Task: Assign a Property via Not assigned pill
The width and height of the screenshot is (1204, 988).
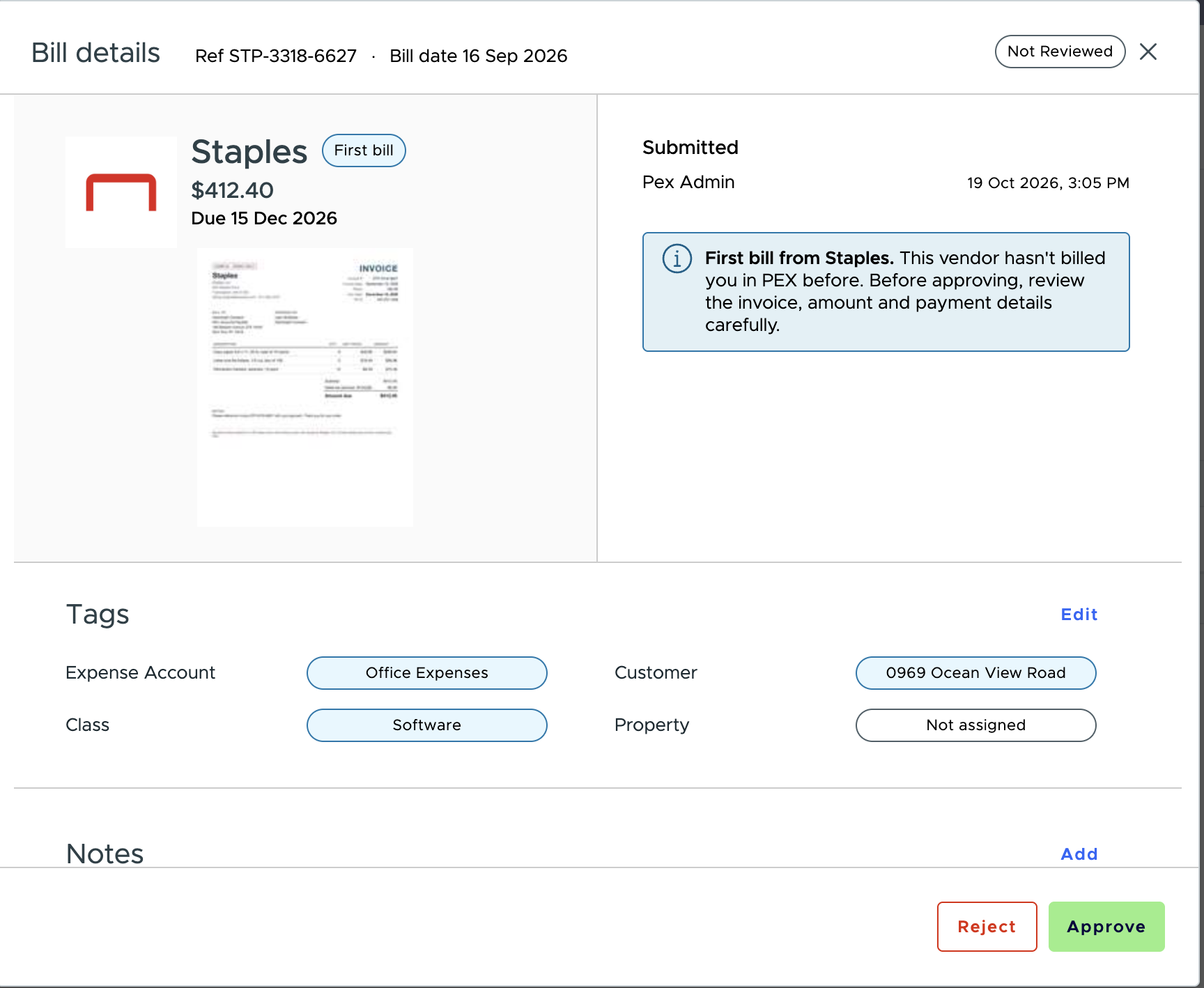Action: pos(975,725)
